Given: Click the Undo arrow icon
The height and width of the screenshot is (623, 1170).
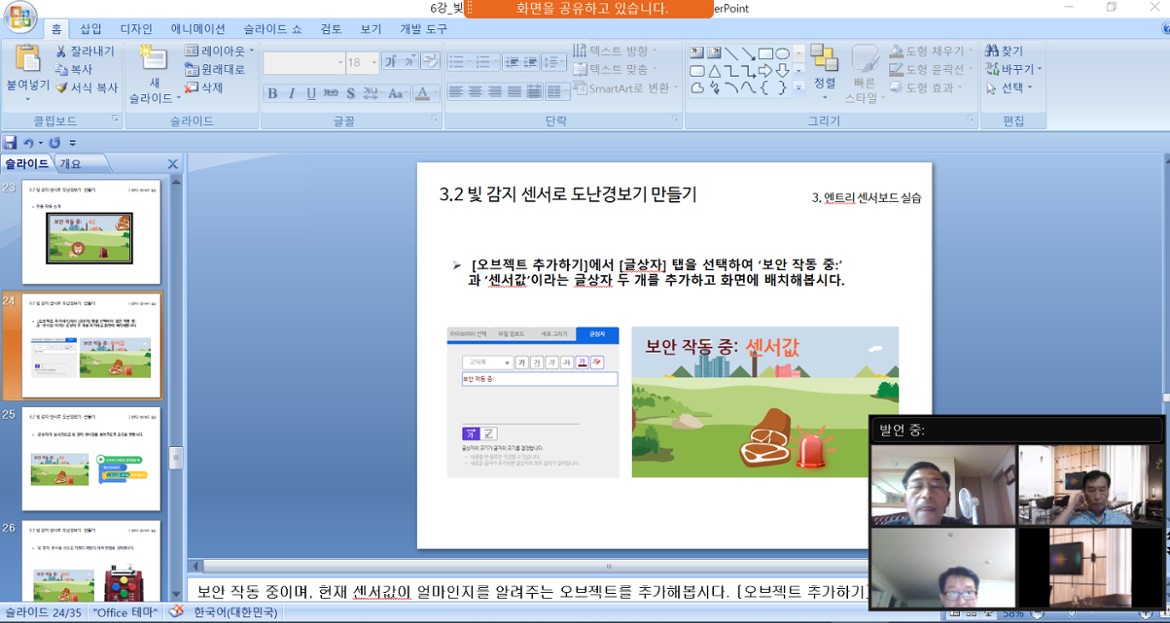Looking at the screenshot, I should pos(29,143).
